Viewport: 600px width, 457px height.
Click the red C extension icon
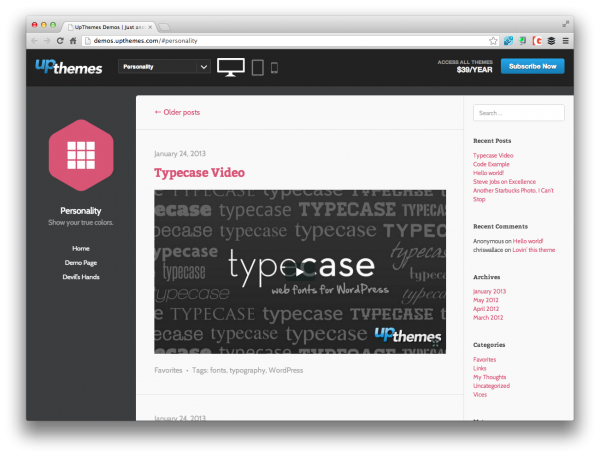(537, 41)
